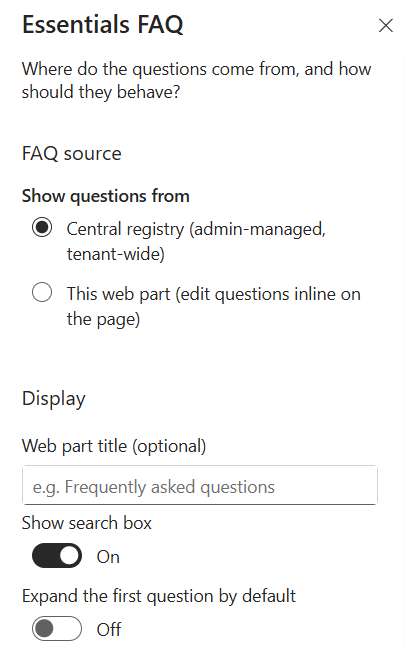The image size is (405, 647).
Task: Click the Web part title (optional) label
Action: pyautogui.click(x=114, y=446)
